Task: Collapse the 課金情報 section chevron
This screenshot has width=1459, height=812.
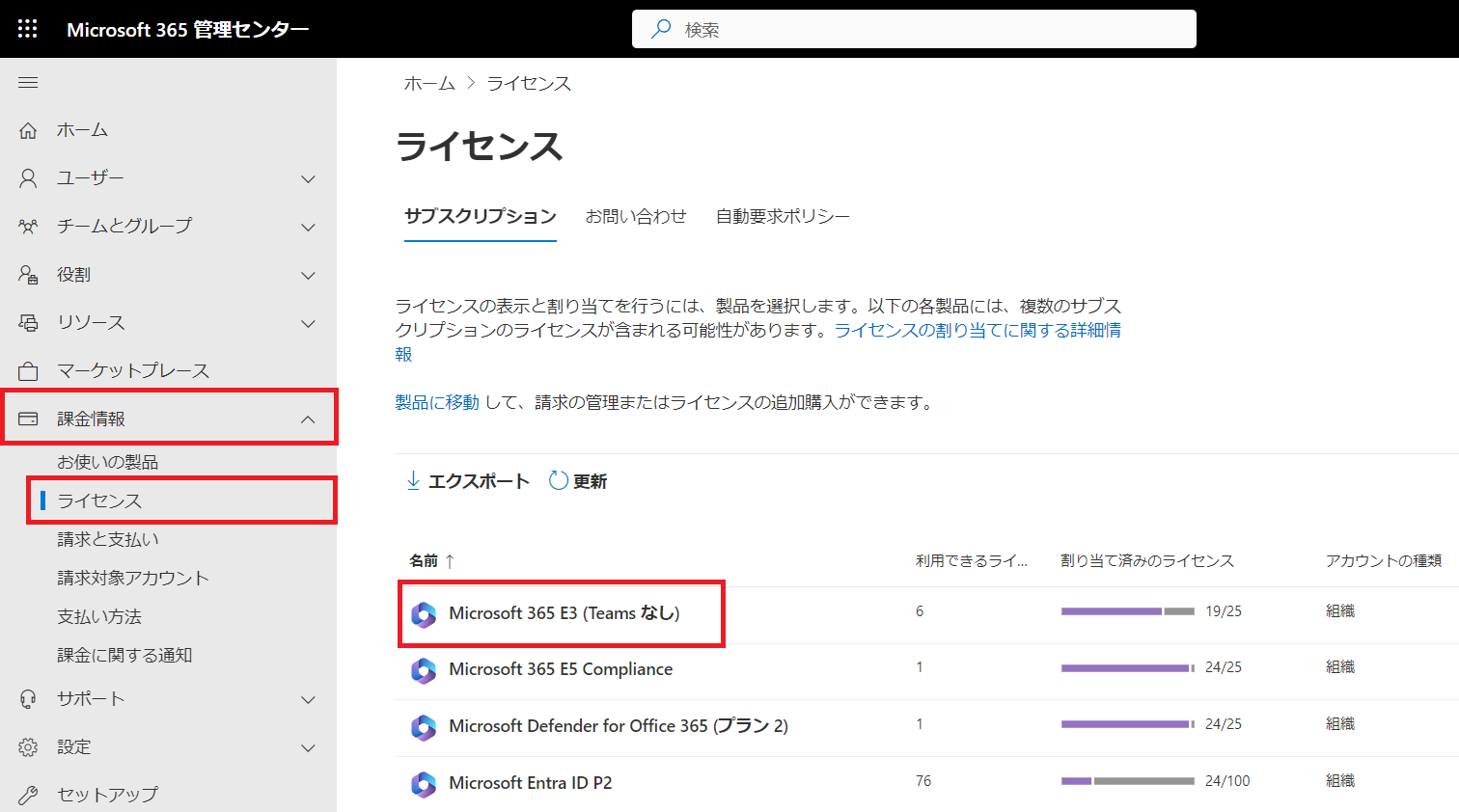Action: (x=308, y=419)
